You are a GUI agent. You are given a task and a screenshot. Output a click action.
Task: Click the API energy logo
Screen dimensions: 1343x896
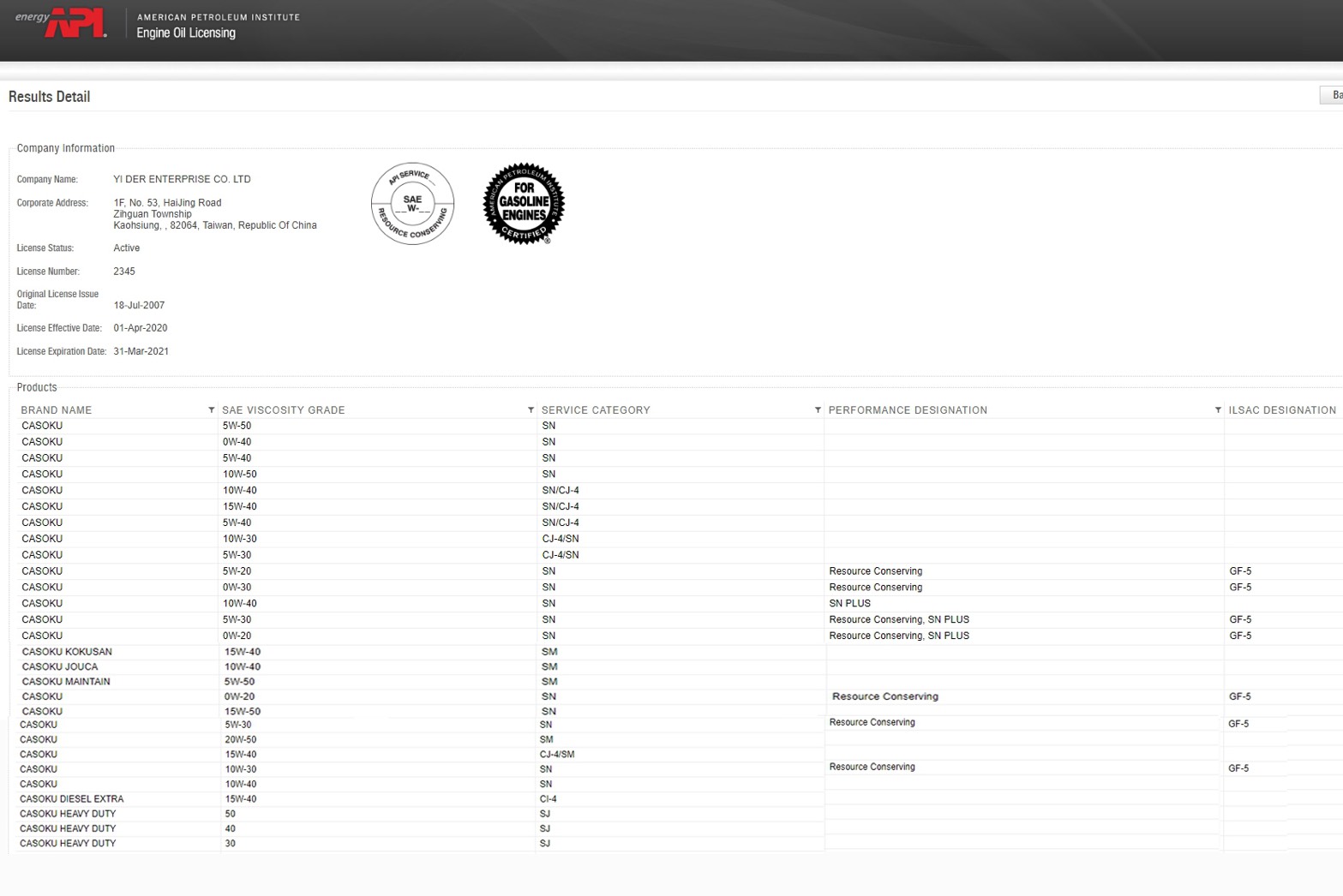[x=61, y=23]
